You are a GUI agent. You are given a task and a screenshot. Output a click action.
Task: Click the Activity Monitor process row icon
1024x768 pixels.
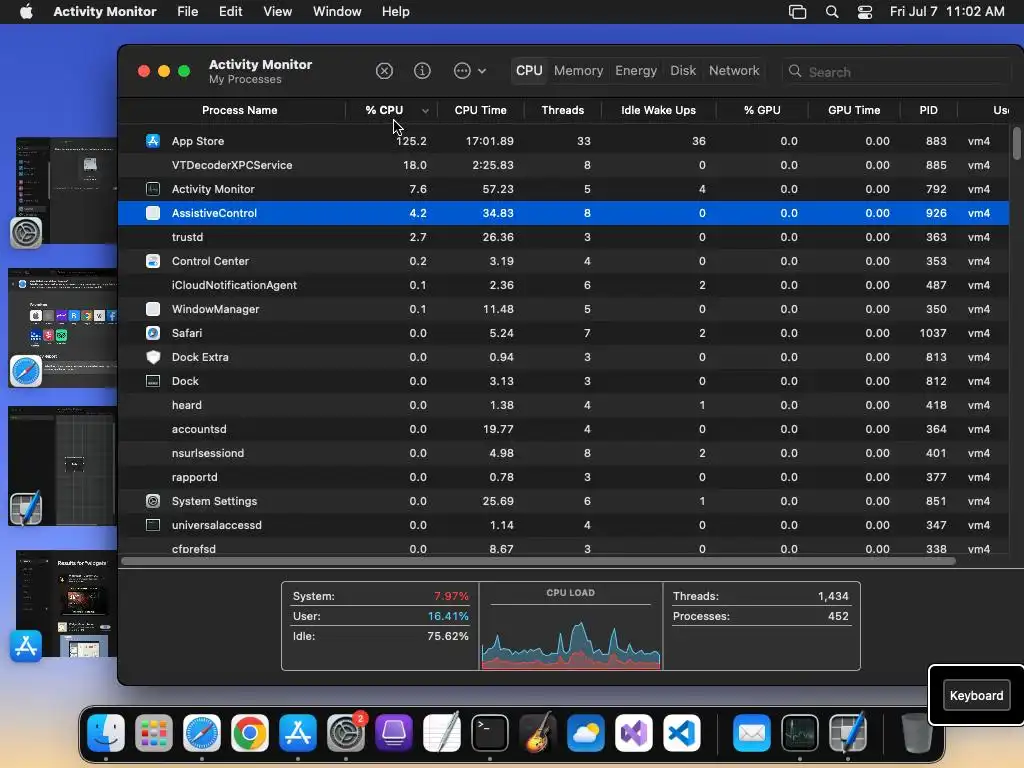[x=153, y=189]
